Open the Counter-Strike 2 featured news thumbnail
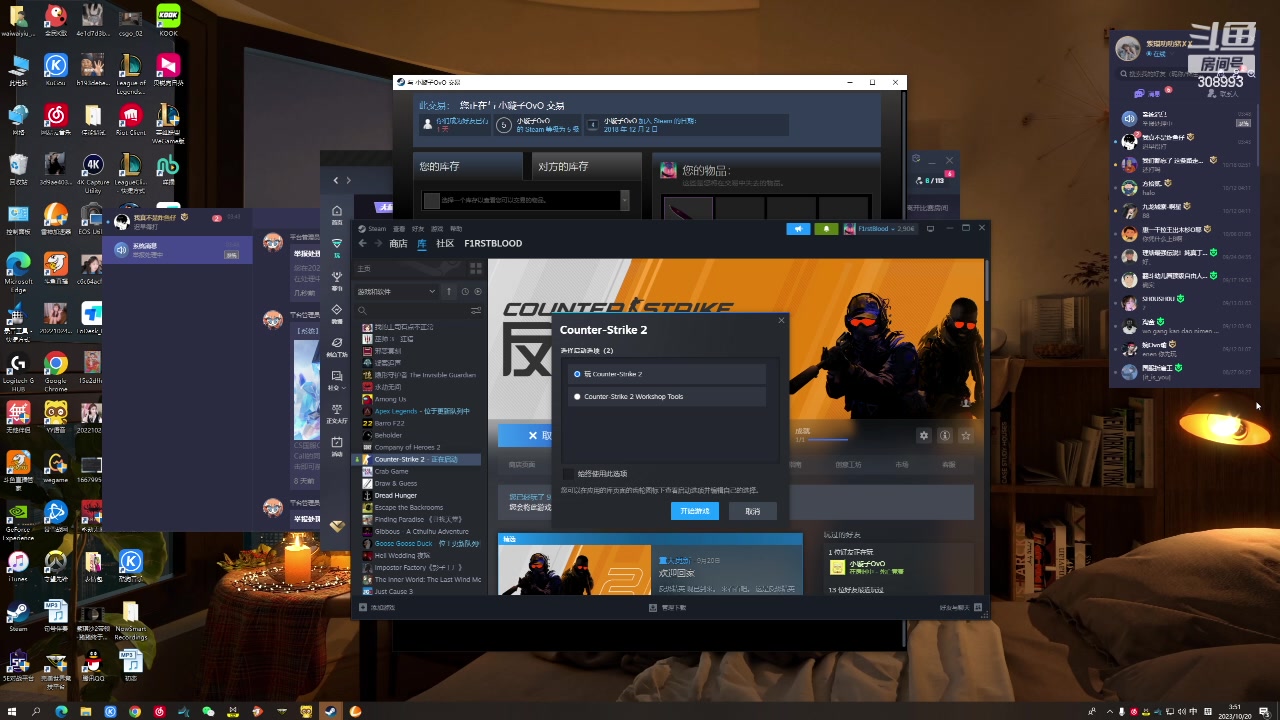The width and height of the screenshot is (1280, 720). 575,570
